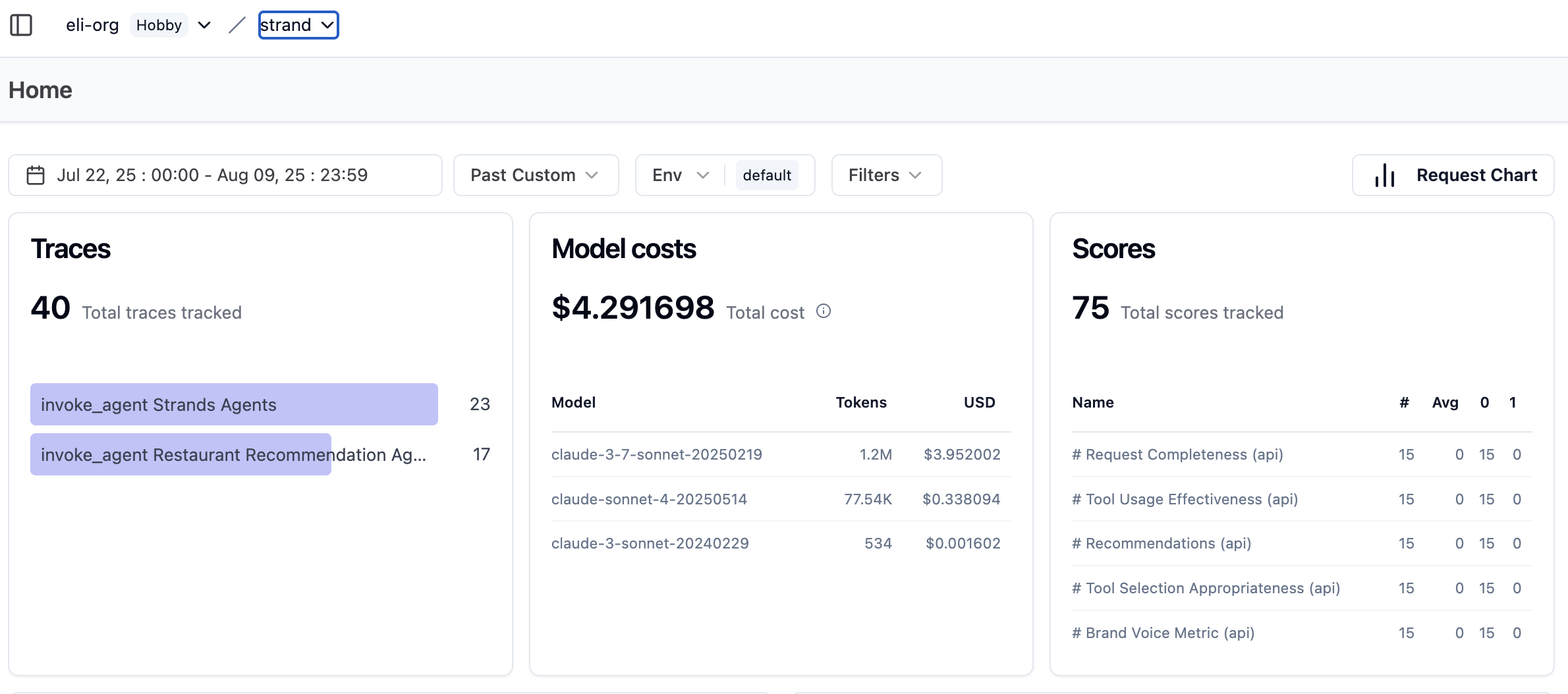The width and height of the screenshot is (1568, 694).
Task: Click the info icon next to Total cost
Action: (823, 311)
